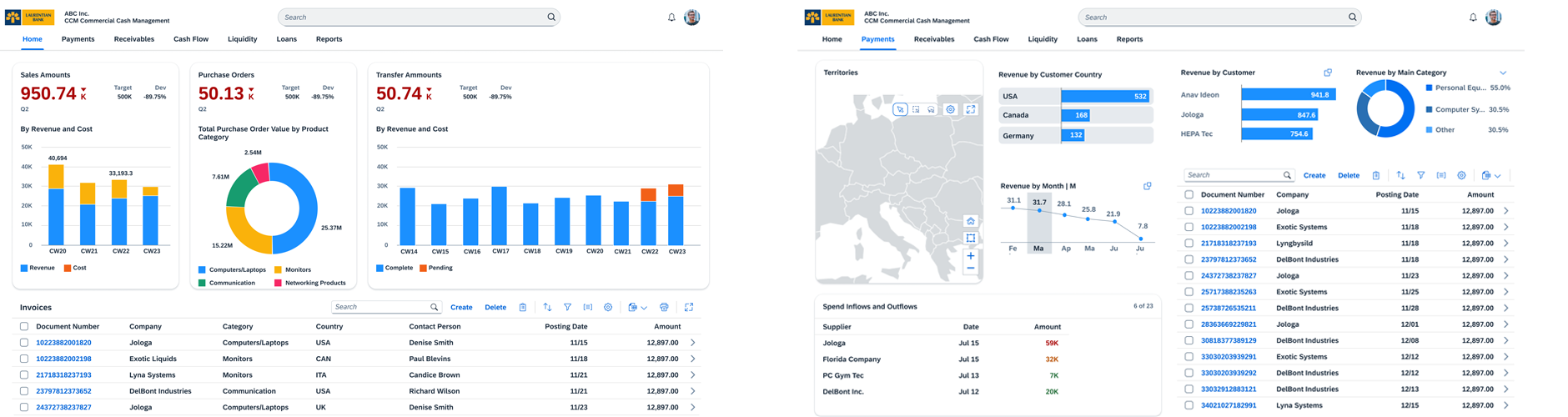Expand details arrow for Lyna Systems, Candice Brown row
Viewport: 1568px width, 417px height.
coord(692,375)
